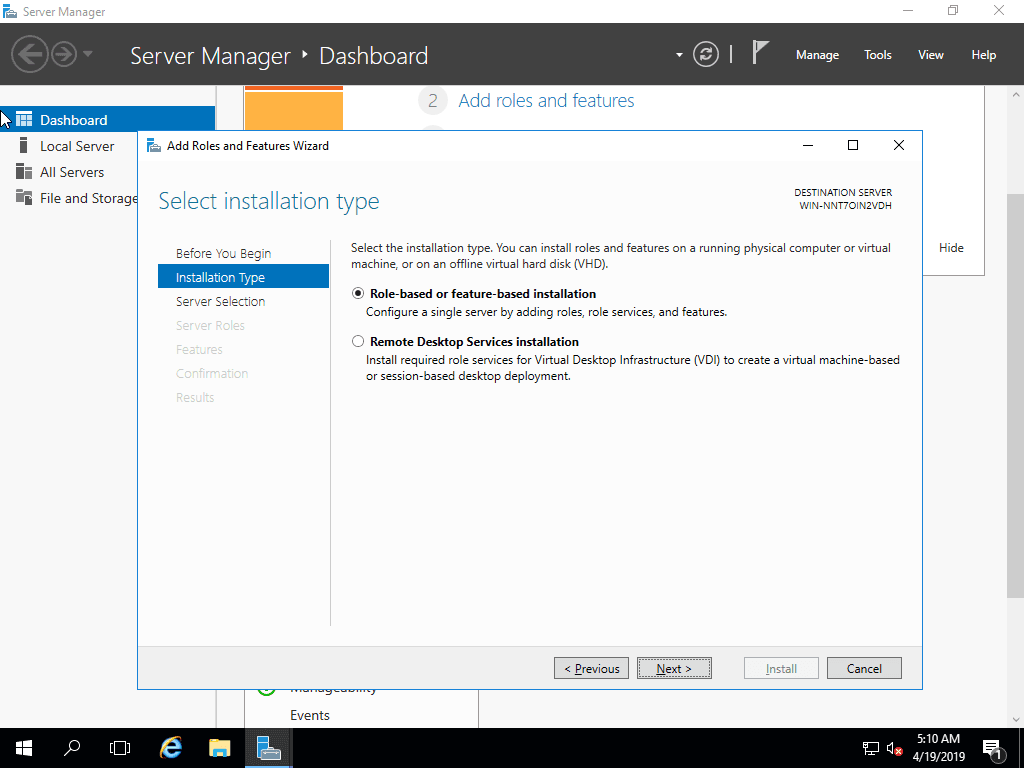Open the Windows Start menu
This screenshot has width=1024, height=768.
[24, 748]
